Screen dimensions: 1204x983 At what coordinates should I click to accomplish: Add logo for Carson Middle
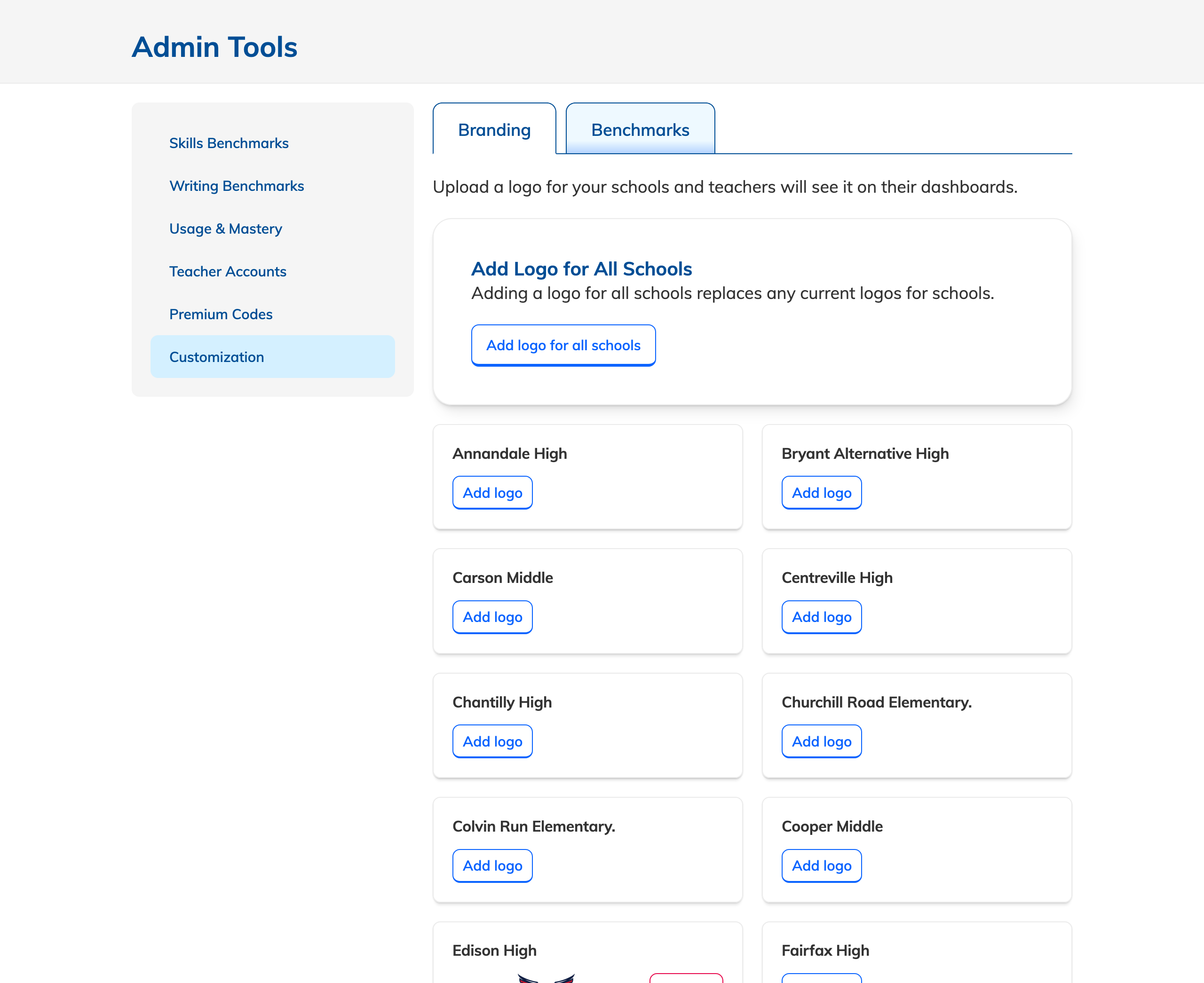[492, 617]
